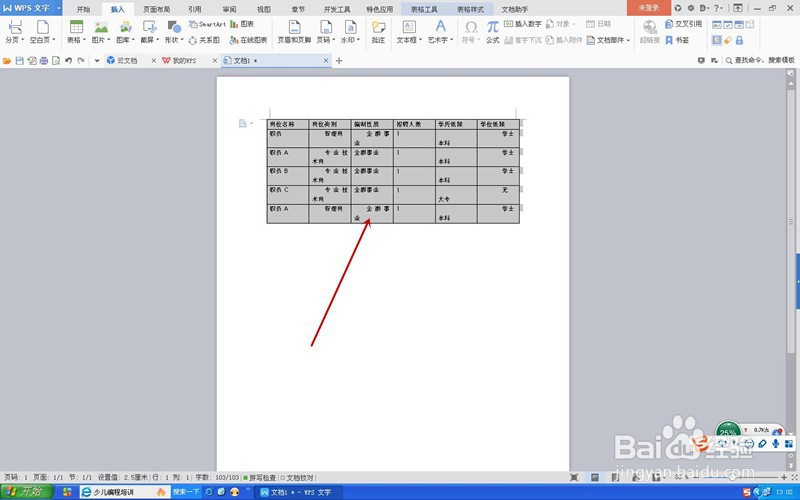Insert a relationship diagram (关系图)
Viewport: 800px width, 500px height.
(204, 40)
